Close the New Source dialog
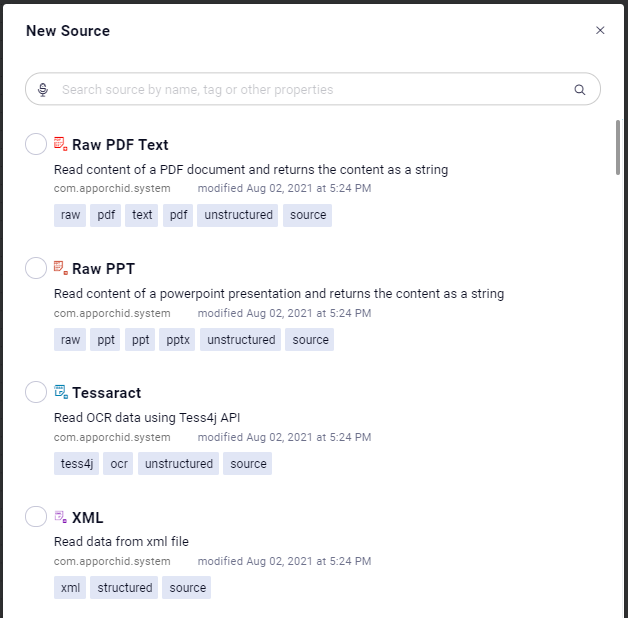Image resolution: width=628 pixels, height=618 pixels. [x=600, y=30]
